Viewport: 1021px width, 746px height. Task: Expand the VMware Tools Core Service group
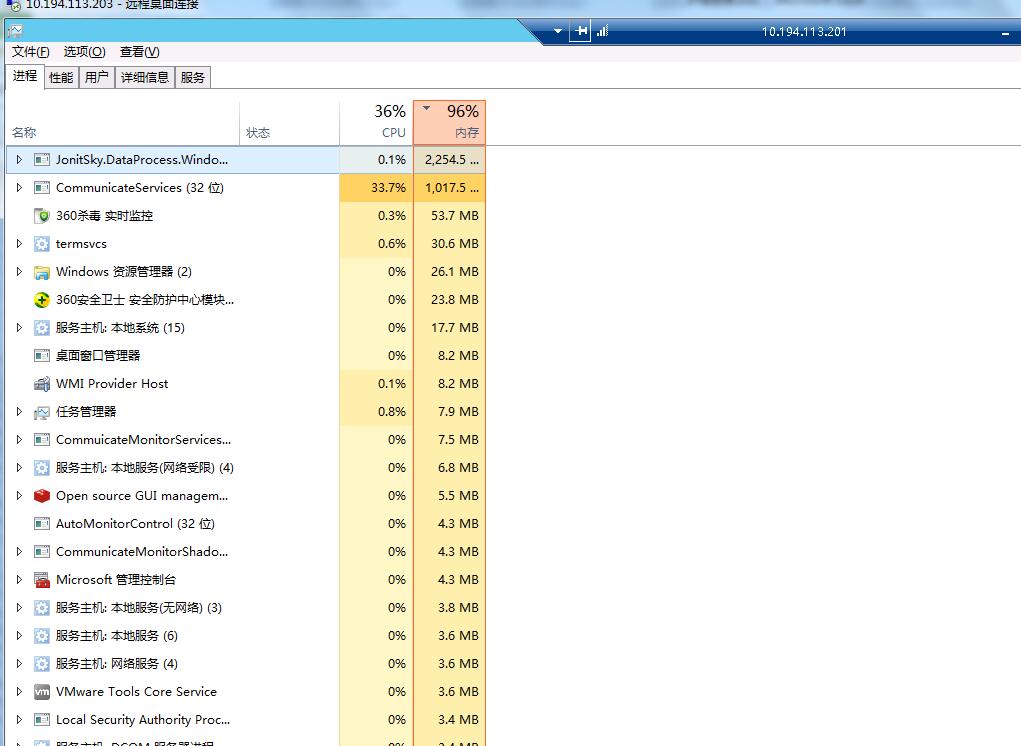(x=19, y=691)
